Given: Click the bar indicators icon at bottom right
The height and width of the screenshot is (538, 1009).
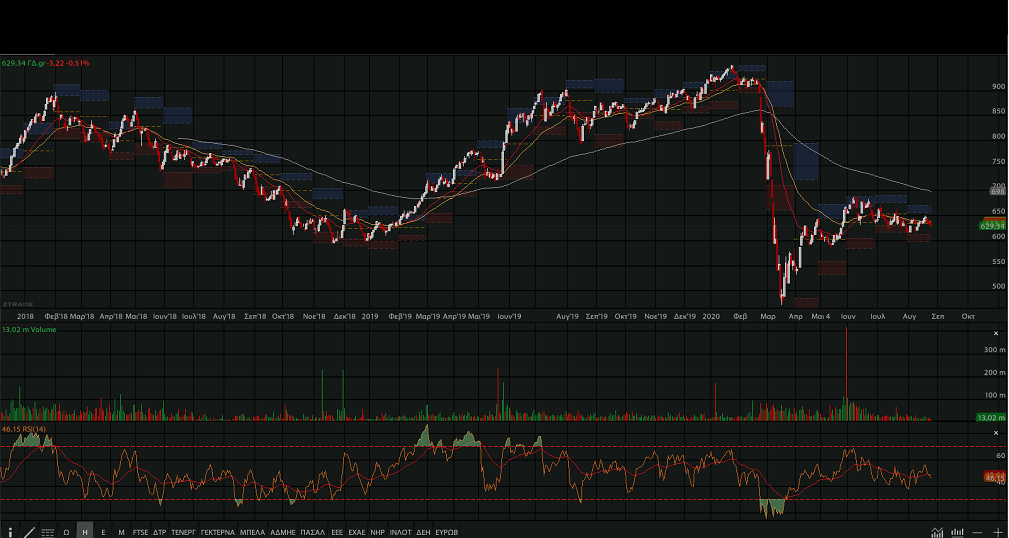Looking at the screenshot, I should point(958,531).
